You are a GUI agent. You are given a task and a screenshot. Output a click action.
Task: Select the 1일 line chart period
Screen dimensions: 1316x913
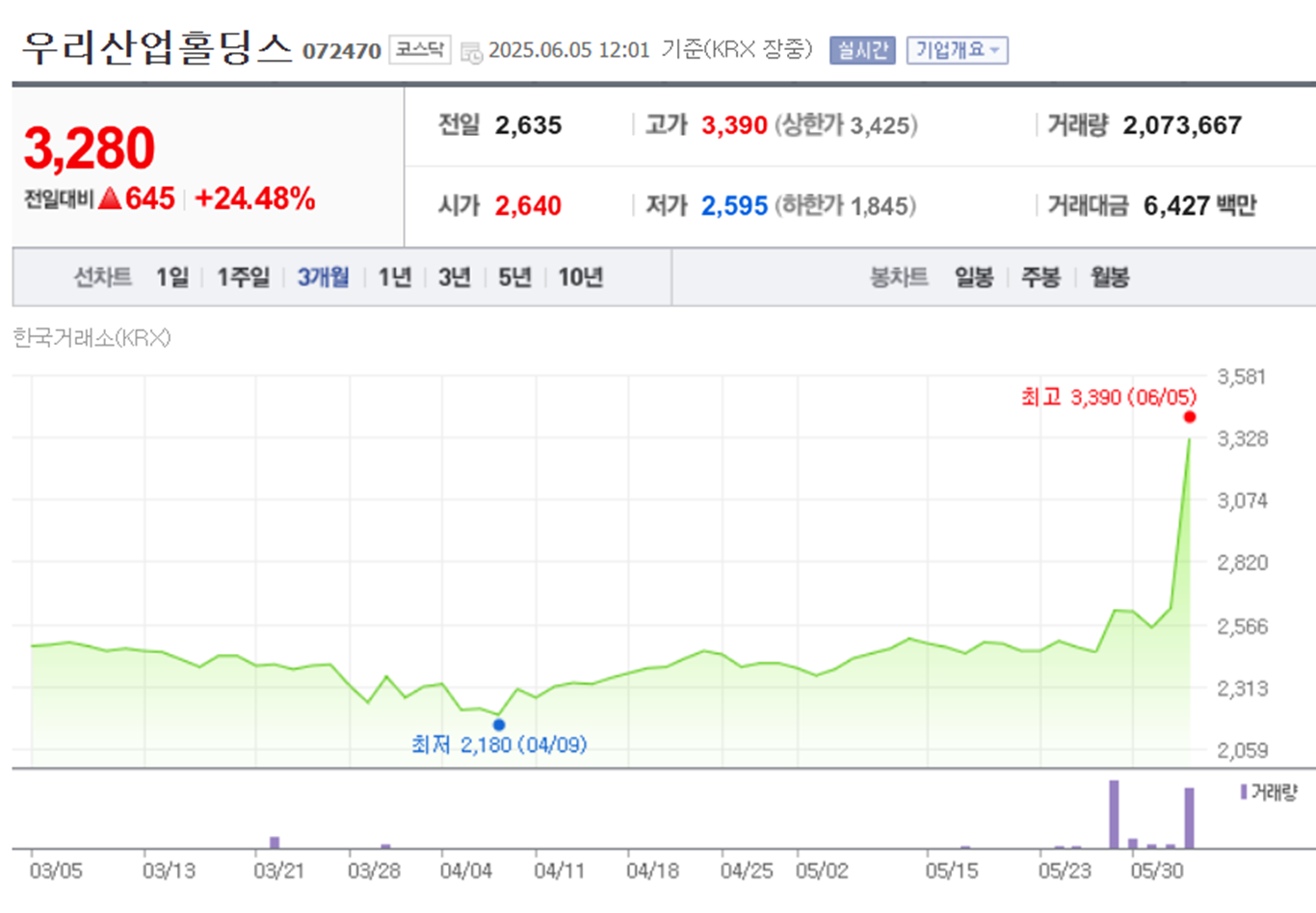pos(172,277)
